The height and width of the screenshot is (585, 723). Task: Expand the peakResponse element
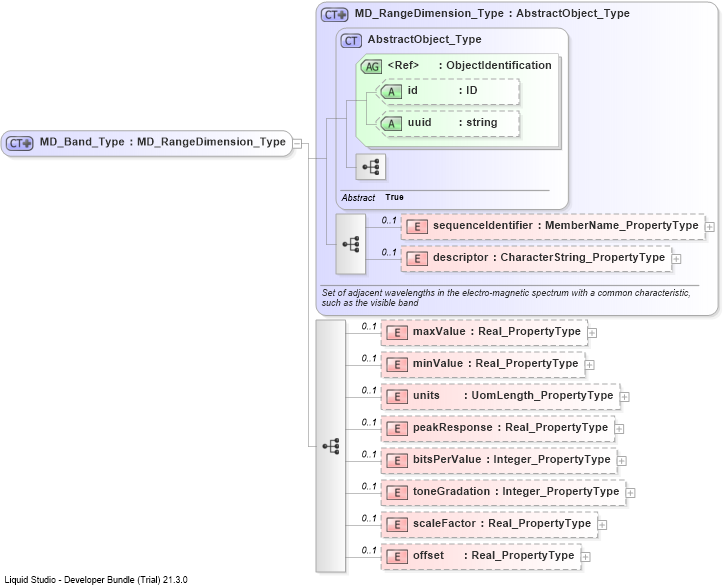[x=619, y=429]
